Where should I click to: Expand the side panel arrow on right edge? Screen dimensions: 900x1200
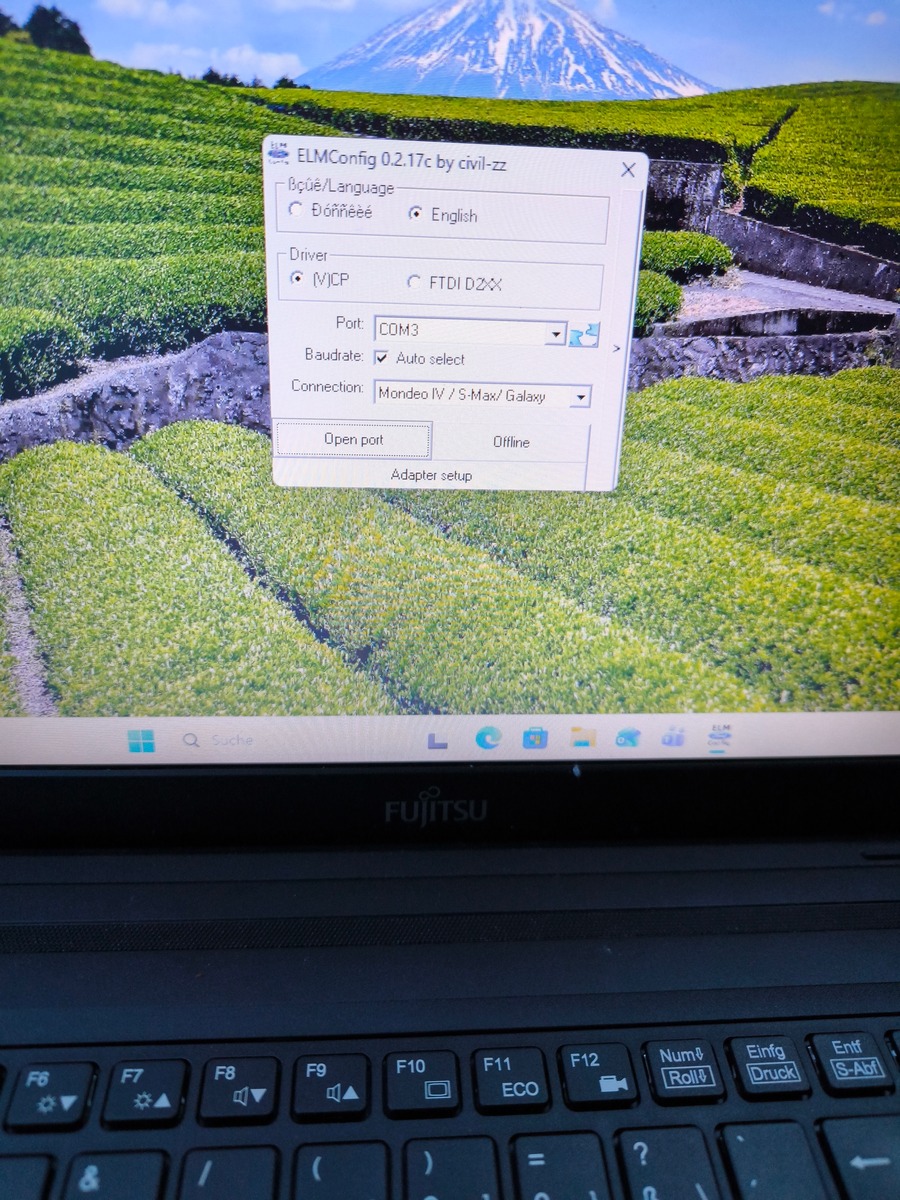pos(616,348)
